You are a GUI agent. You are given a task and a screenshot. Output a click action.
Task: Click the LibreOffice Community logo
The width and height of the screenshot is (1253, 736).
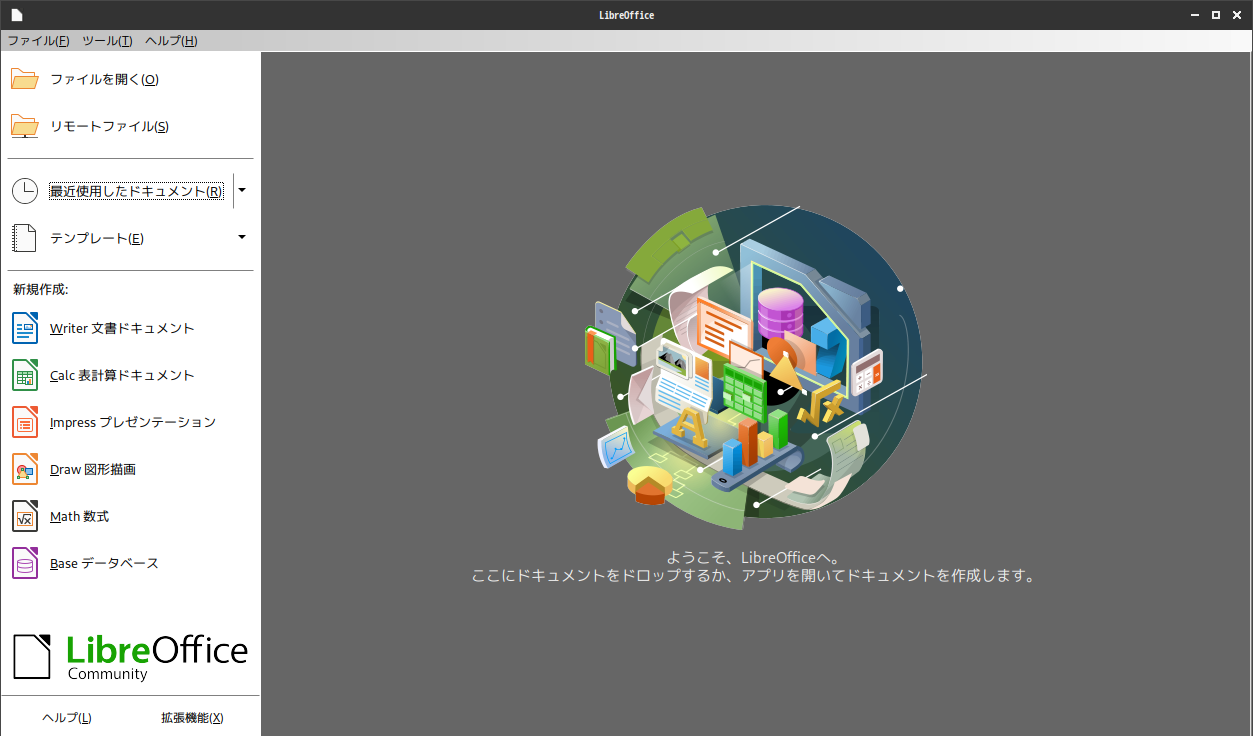pyautogui.click(x=130, y=657)
